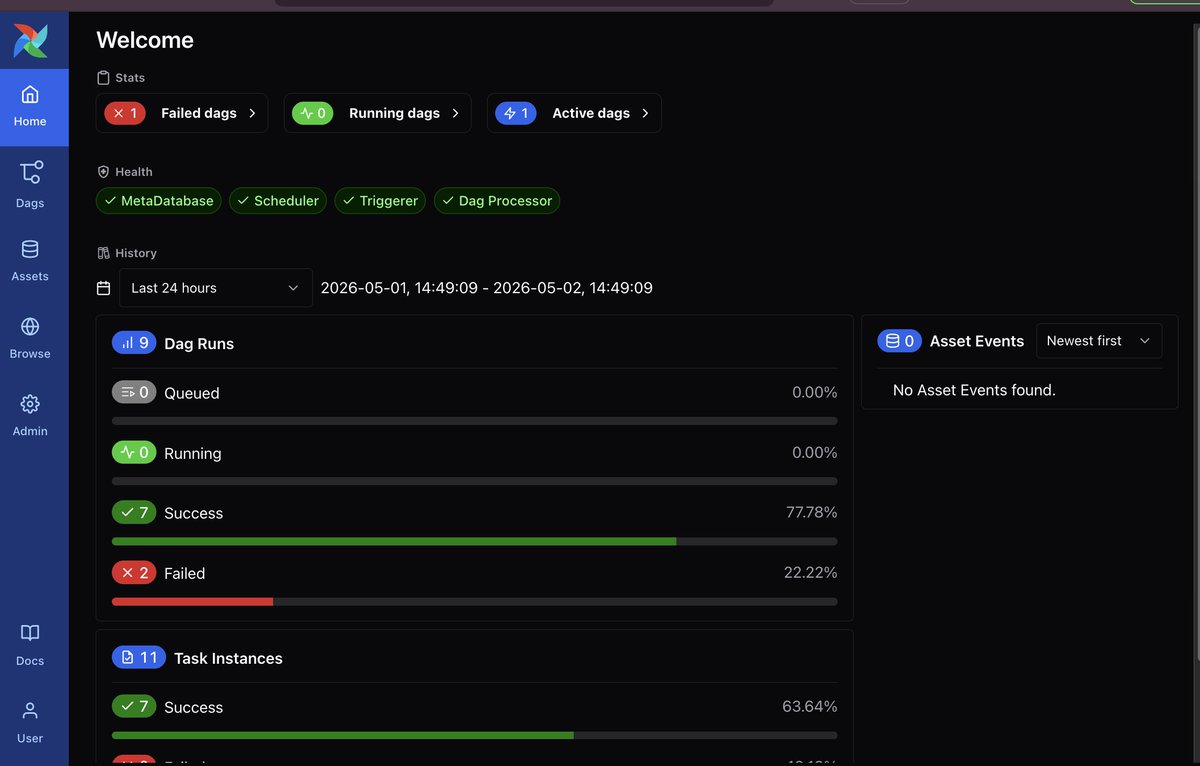Click the Dag Runs Success badge 7

point(134,513)
